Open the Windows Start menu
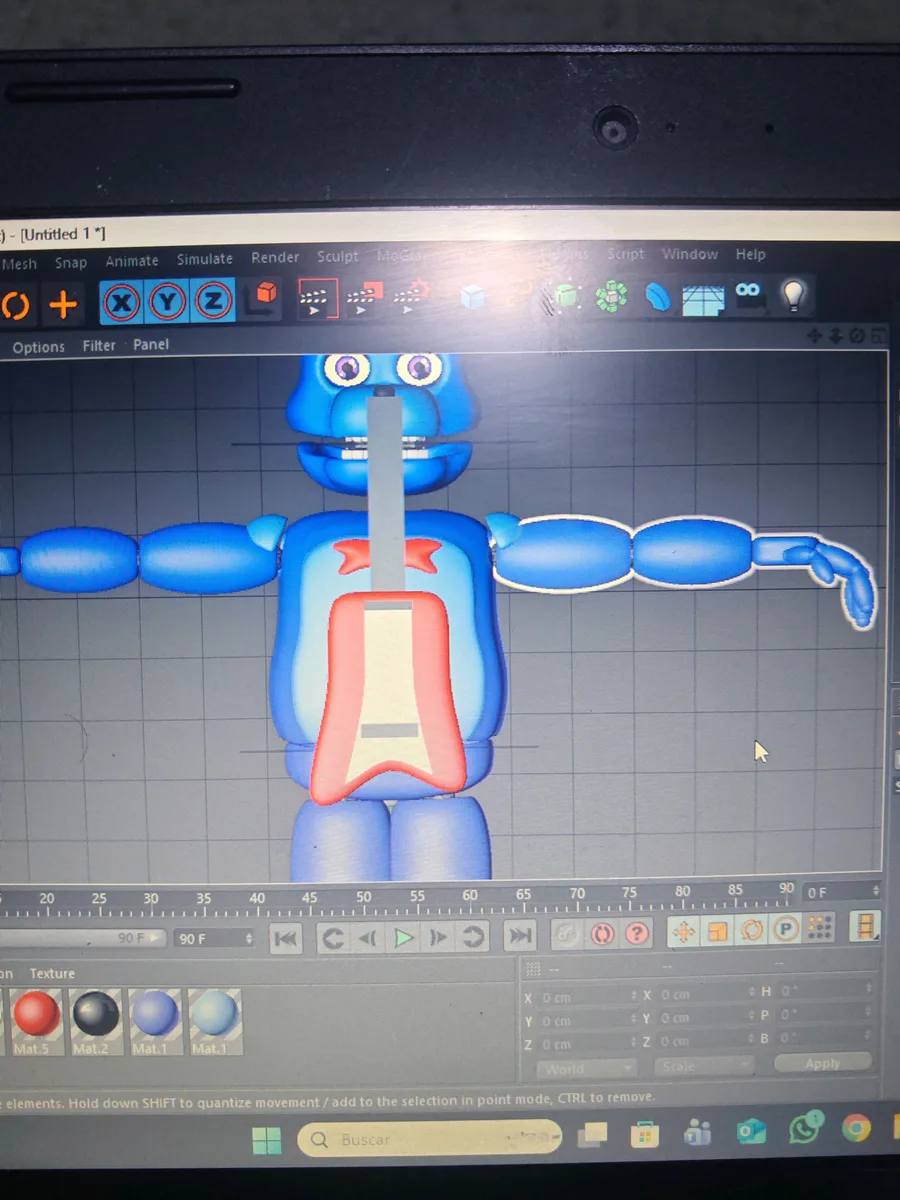Screen dimensions: 900x1200 coord(267,1140)
